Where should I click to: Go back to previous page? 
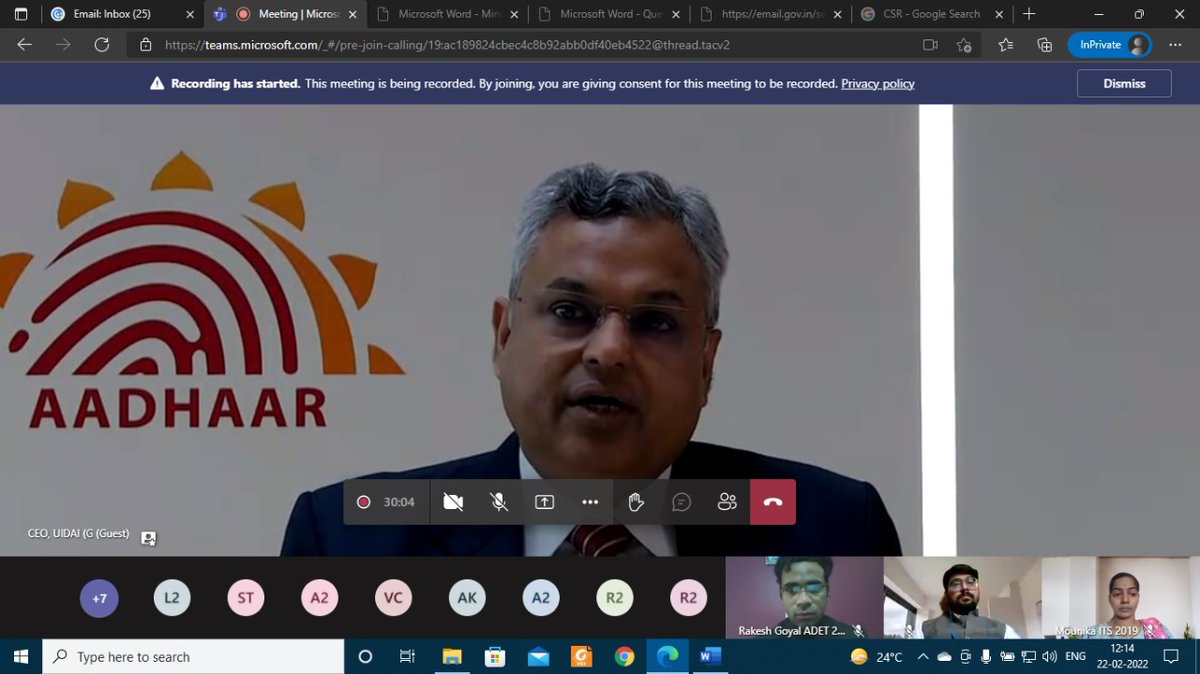[x=24, y=45]
